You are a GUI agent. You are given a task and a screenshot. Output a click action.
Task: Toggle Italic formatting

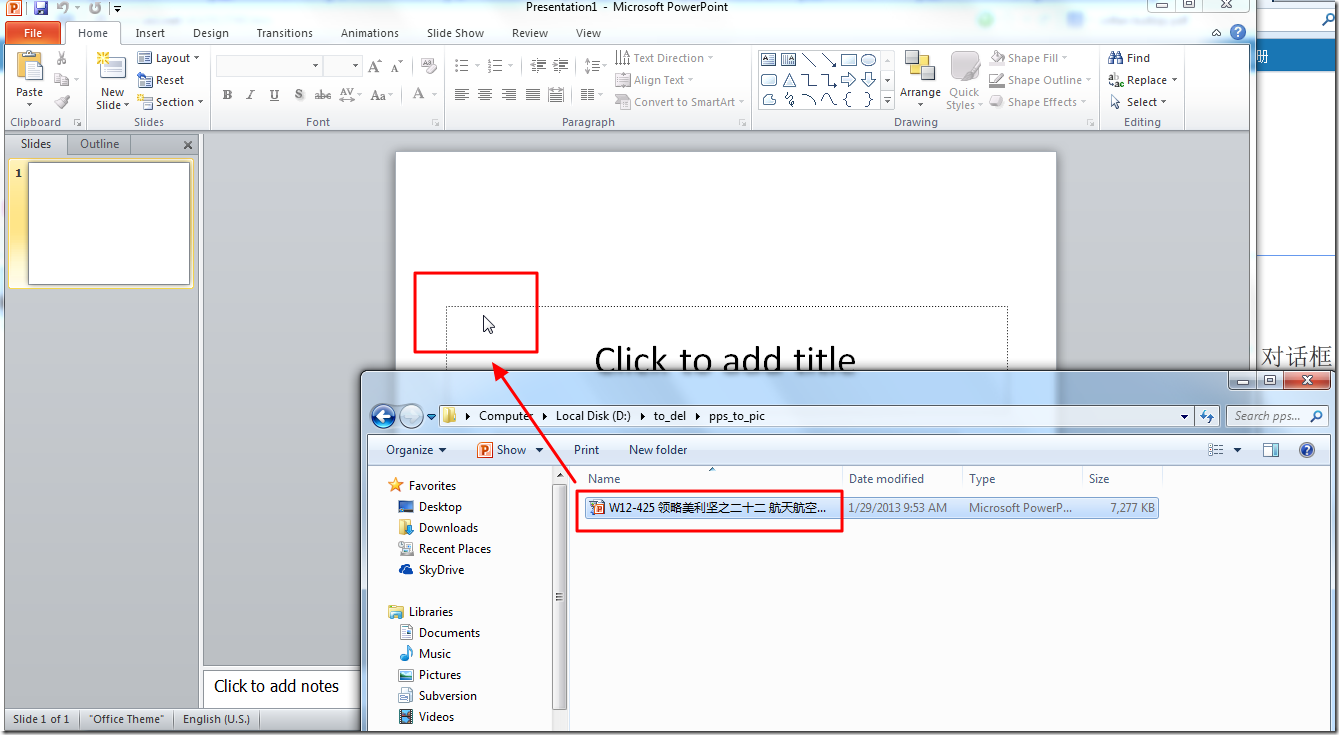(251, 95)
